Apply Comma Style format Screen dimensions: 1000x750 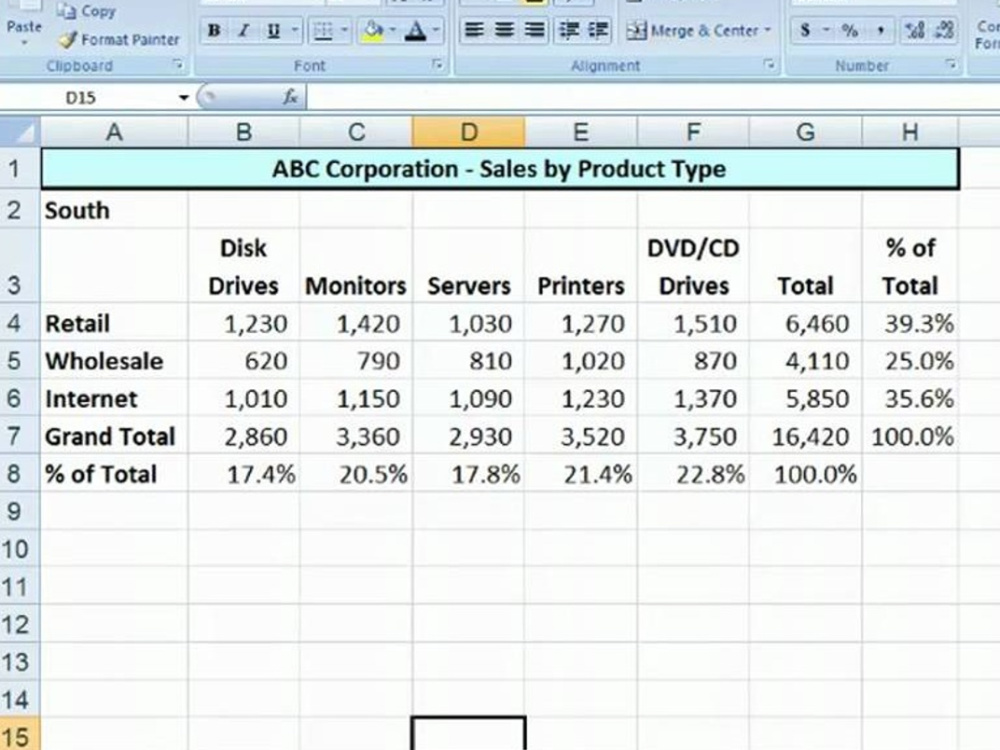click(x=881, y=30)
